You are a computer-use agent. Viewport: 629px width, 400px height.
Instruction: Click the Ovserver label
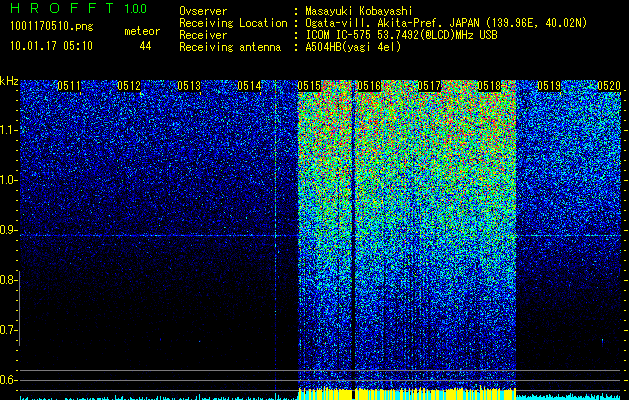point(203,11)
